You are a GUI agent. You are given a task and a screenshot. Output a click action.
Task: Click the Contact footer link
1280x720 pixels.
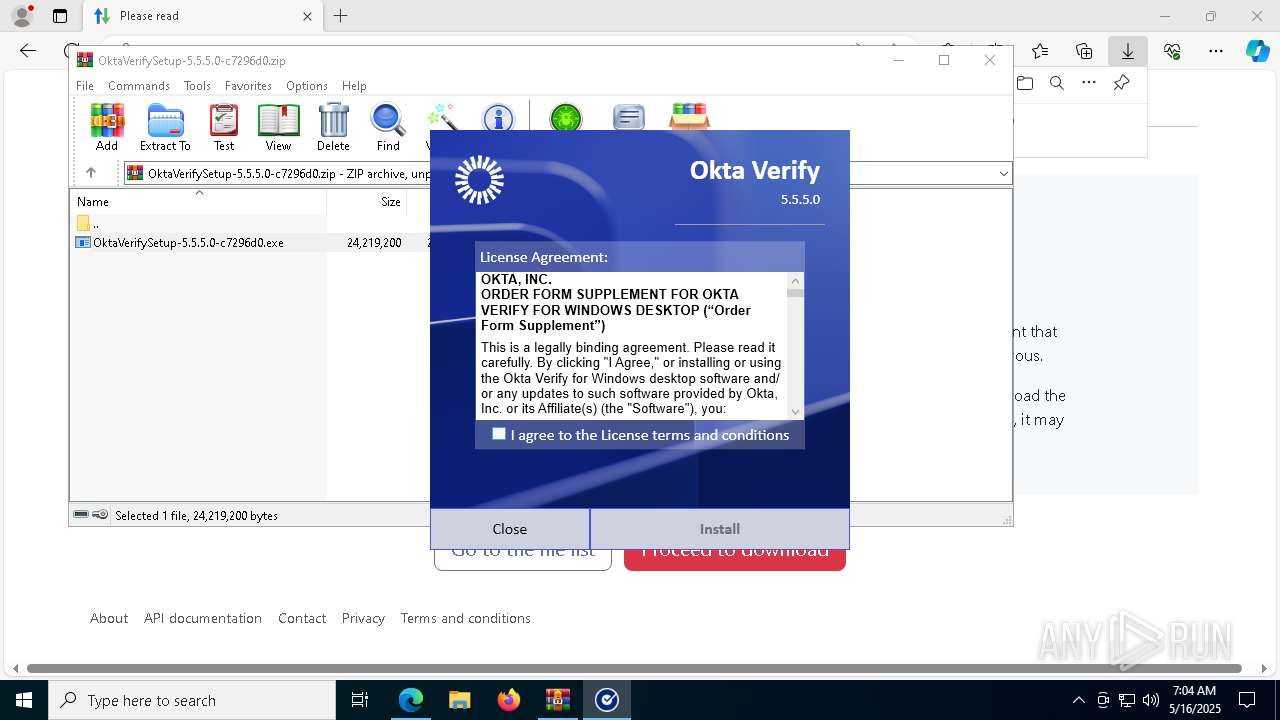302,618
